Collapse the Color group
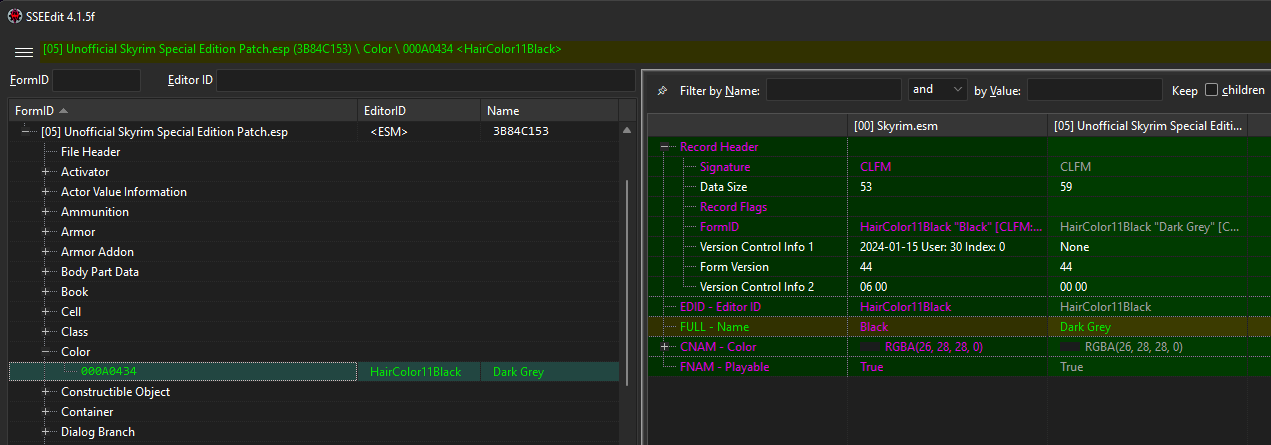Viewport: 1271px width, 445px height. coord(46,352)
